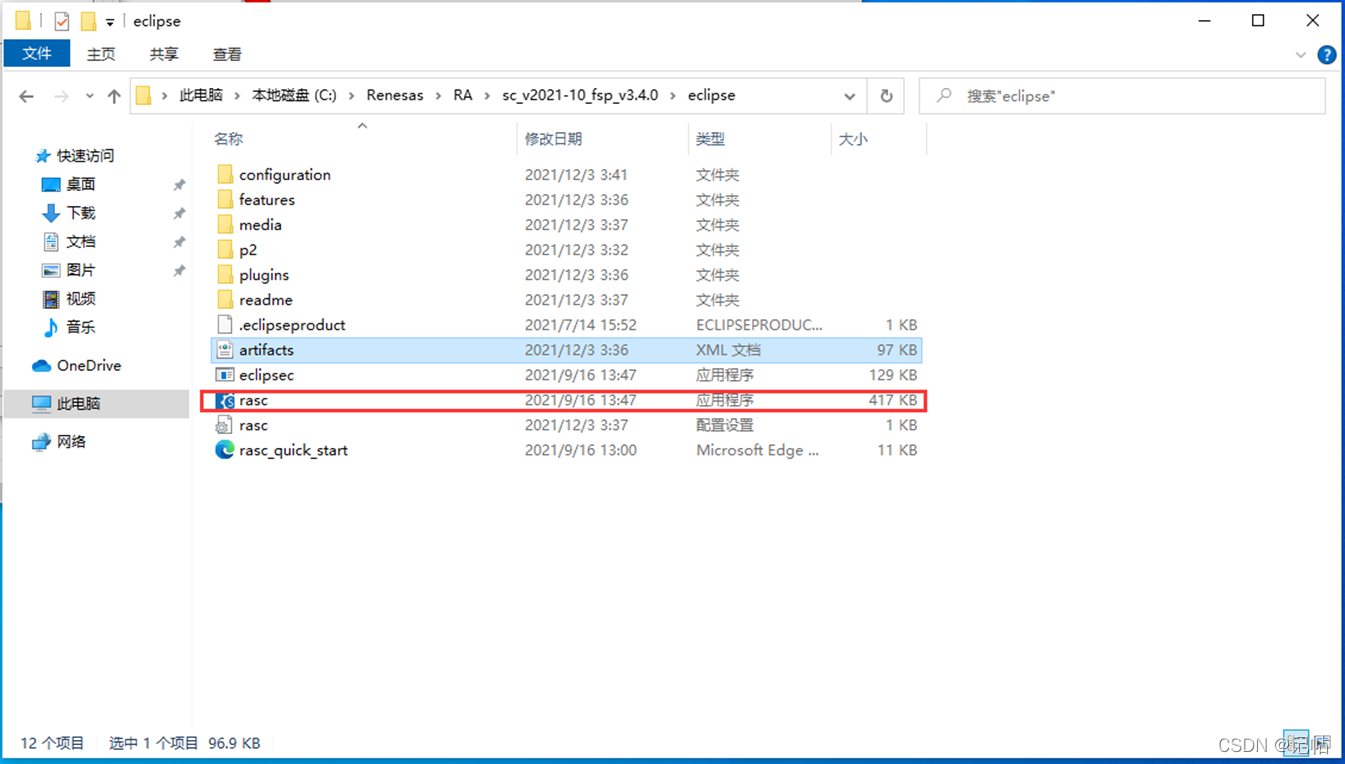Expand chevron after Renesas in address bar
Viewport: 1345px width, 764px height.
[438, 96]
